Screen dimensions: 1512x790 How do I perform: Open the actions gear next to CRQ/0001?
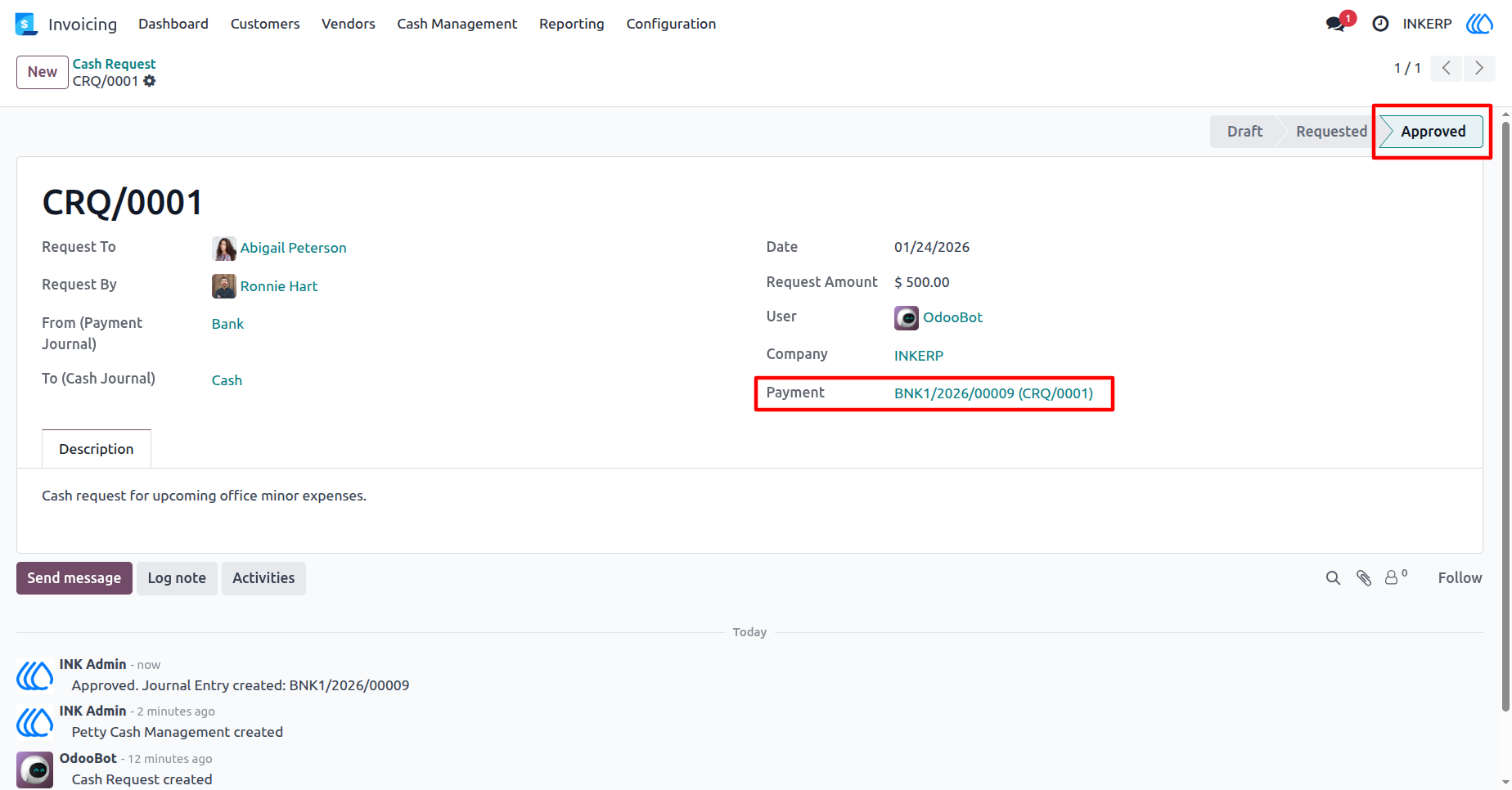(x=150, y=81)
